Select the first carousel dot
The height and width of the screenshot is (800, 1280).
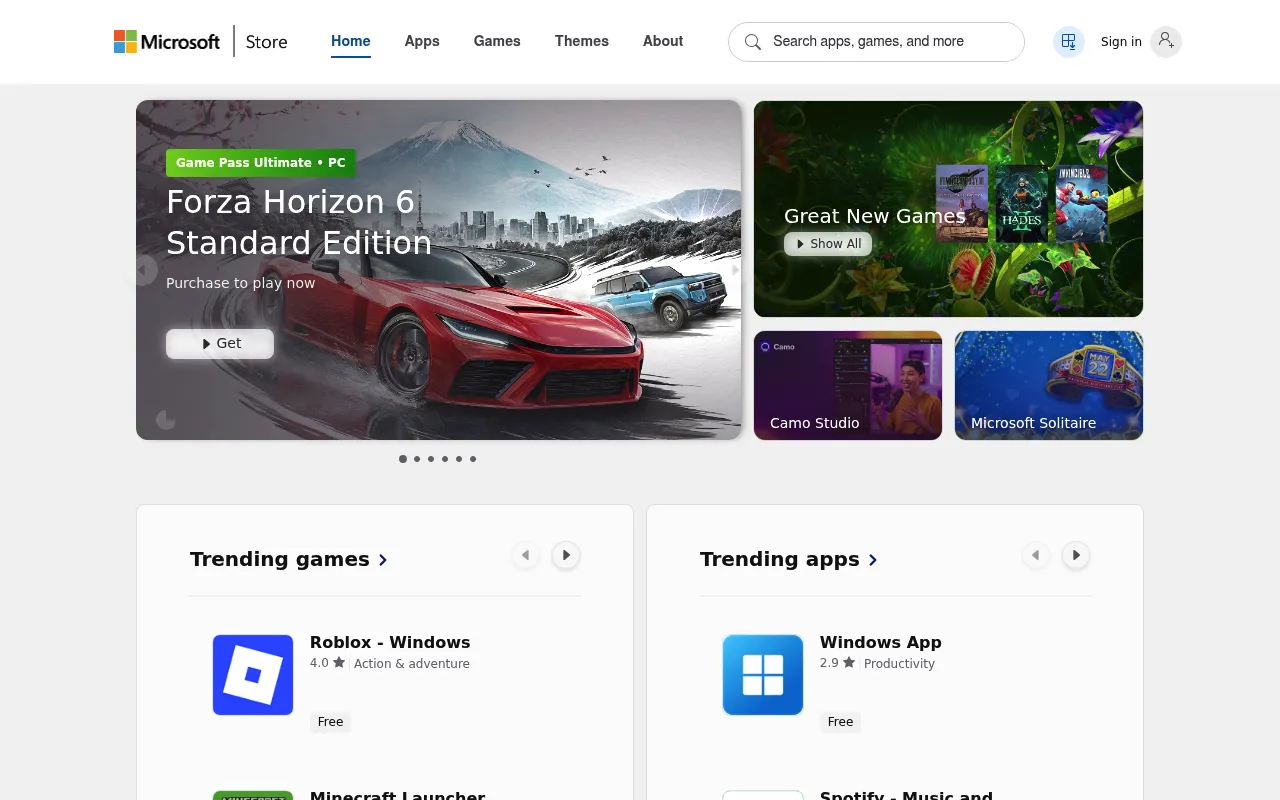(x=403, y=459)
